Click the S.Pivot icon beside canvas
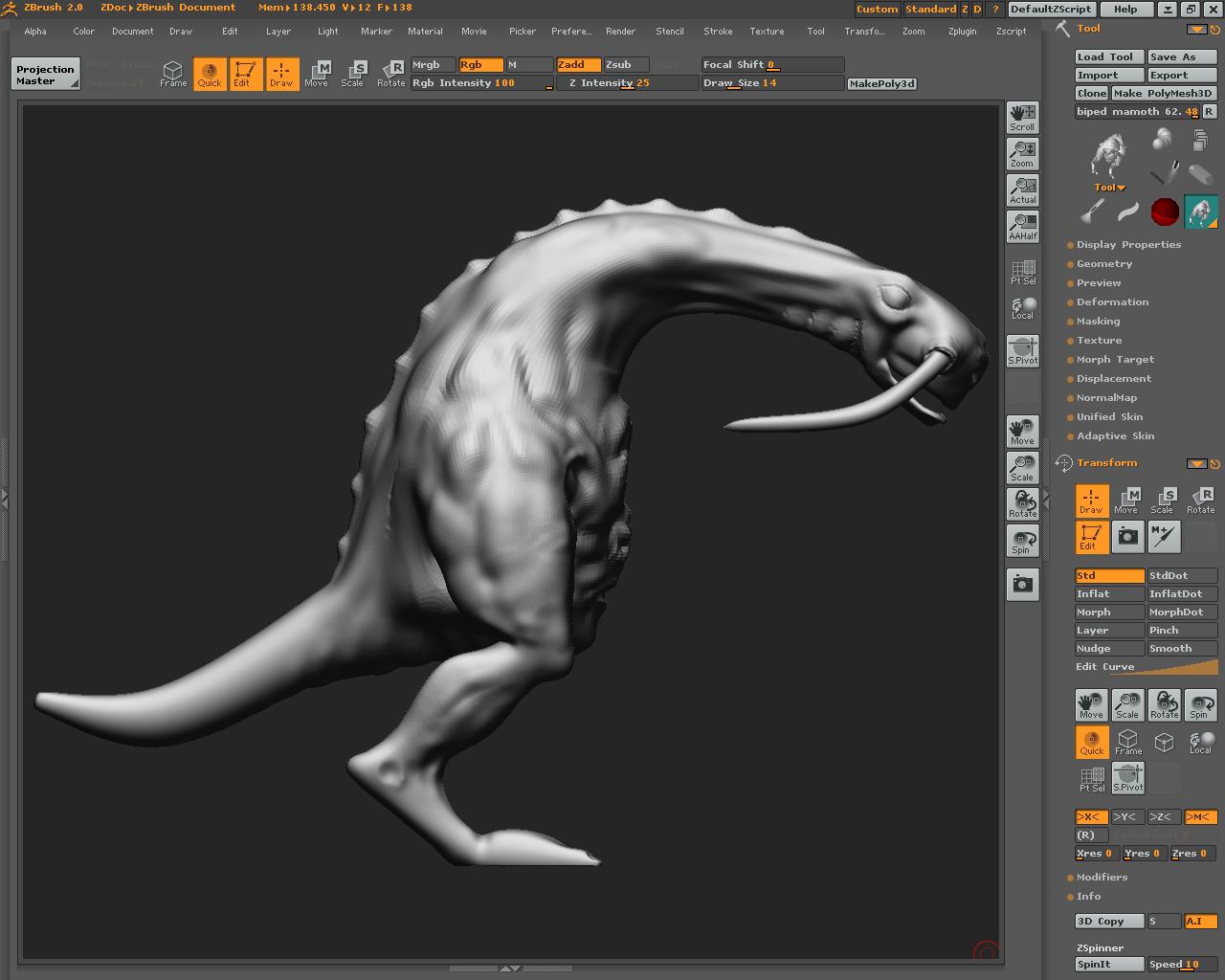 pos(1022,351)
